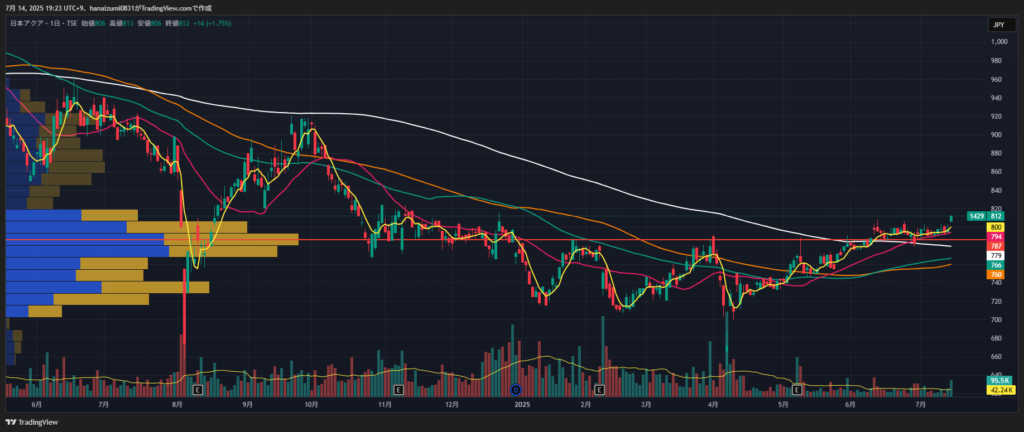The height and width of the screenshot is (432, 1024).
Task: Click the teal 766 price label
Action: pos(997,265)
